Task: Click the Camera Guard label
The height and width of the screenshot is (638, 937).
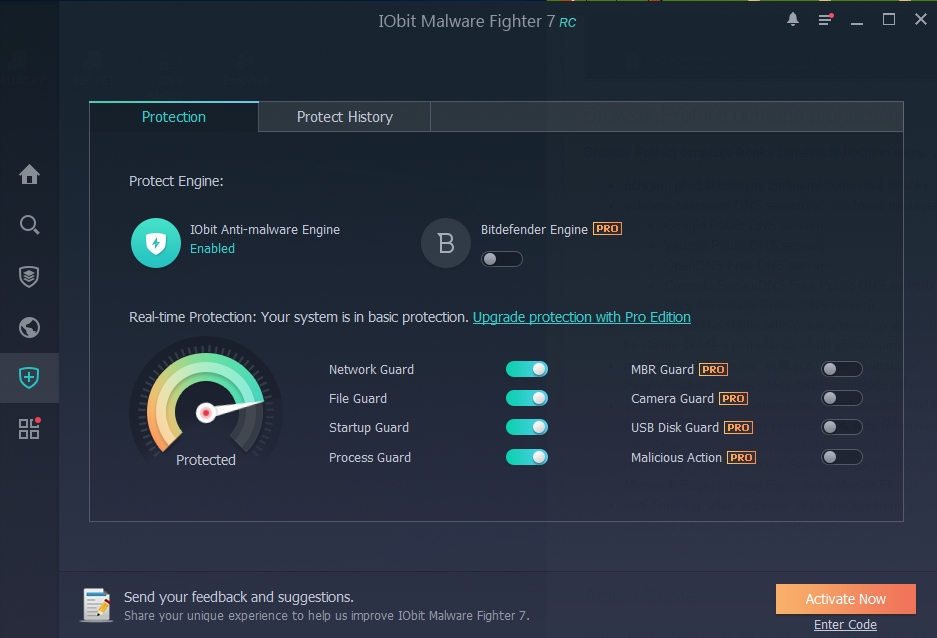Action: point(672,398)
